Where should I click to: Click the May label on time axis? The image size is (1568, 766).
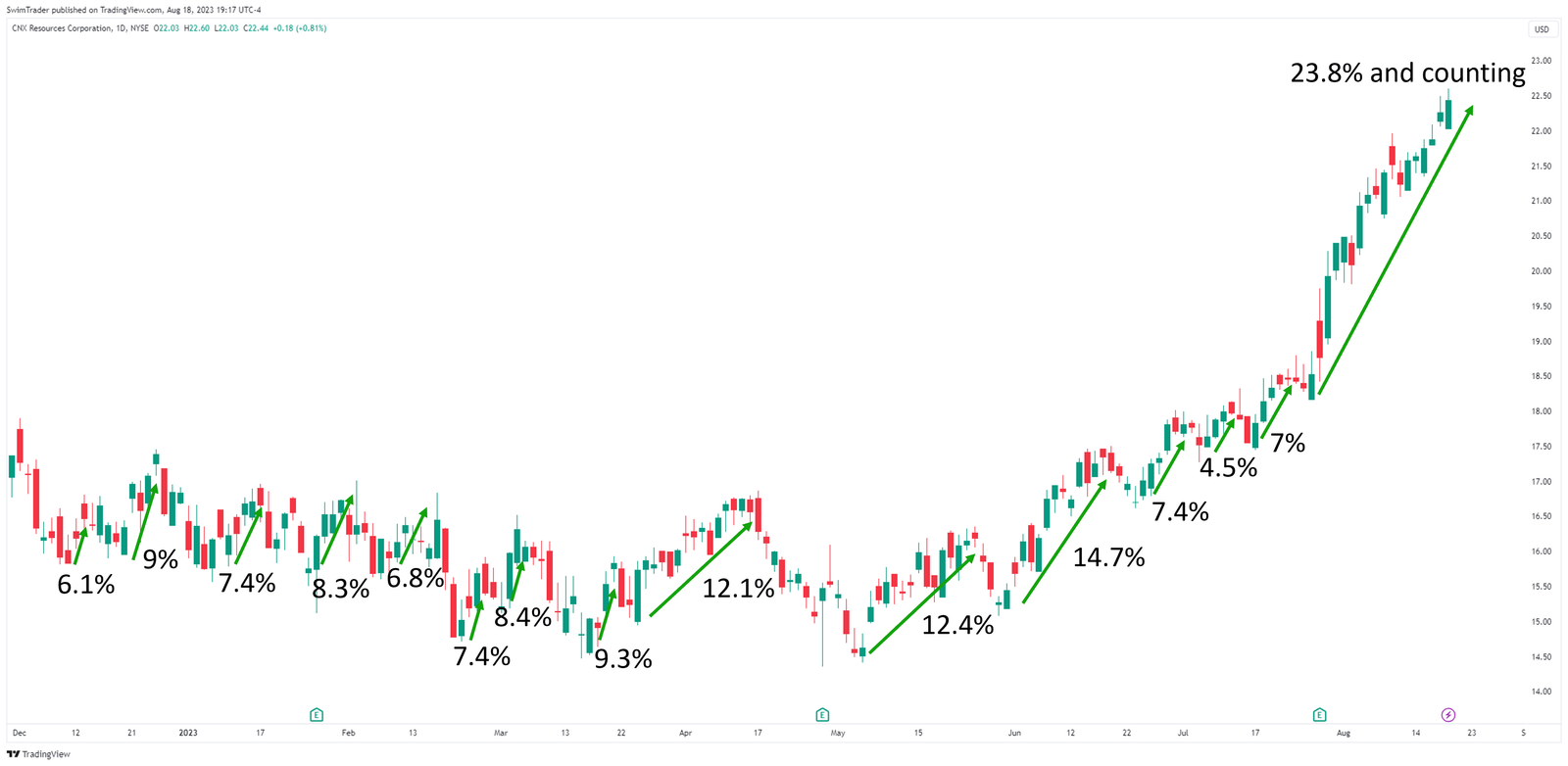click(x=837, y=733)
